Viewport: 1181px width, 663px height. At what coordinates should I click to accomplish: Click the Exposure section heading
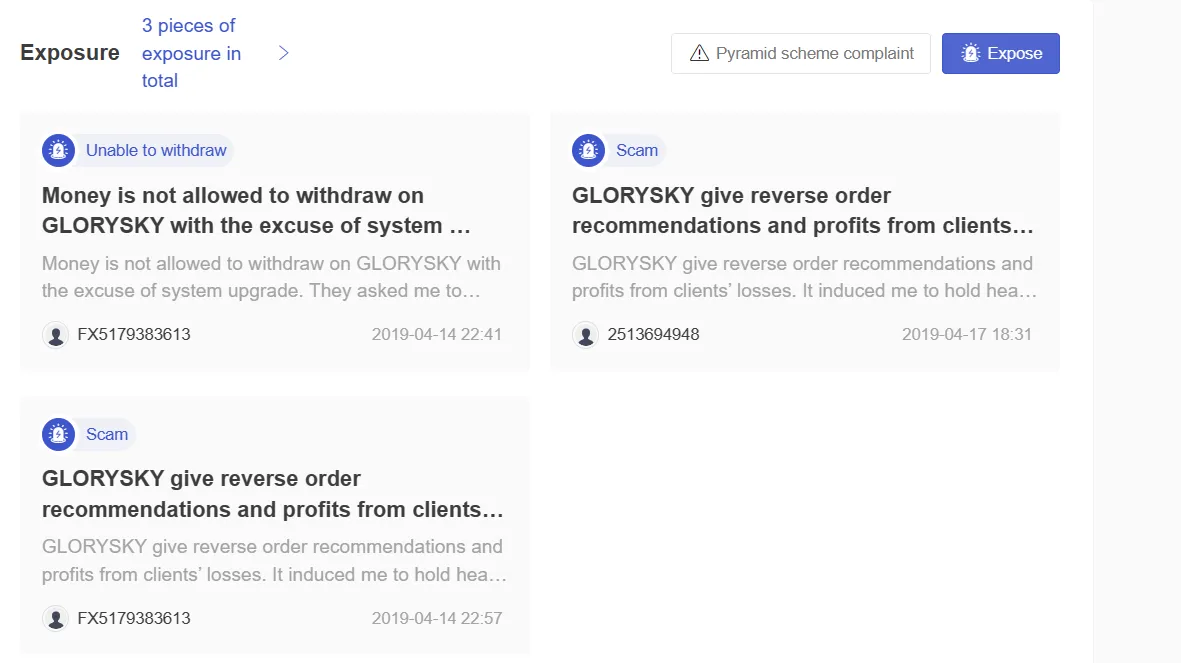[x=70, y=53]
